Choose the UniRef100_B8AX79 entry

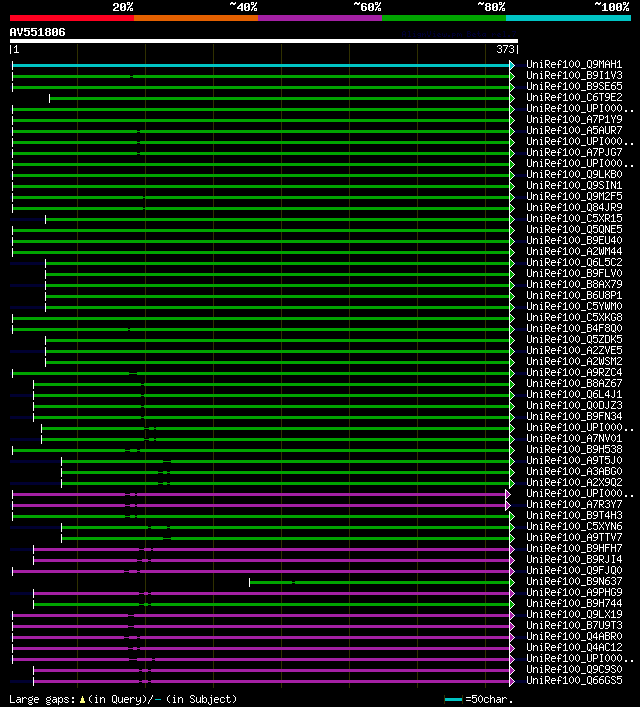[x=574, y=285]
